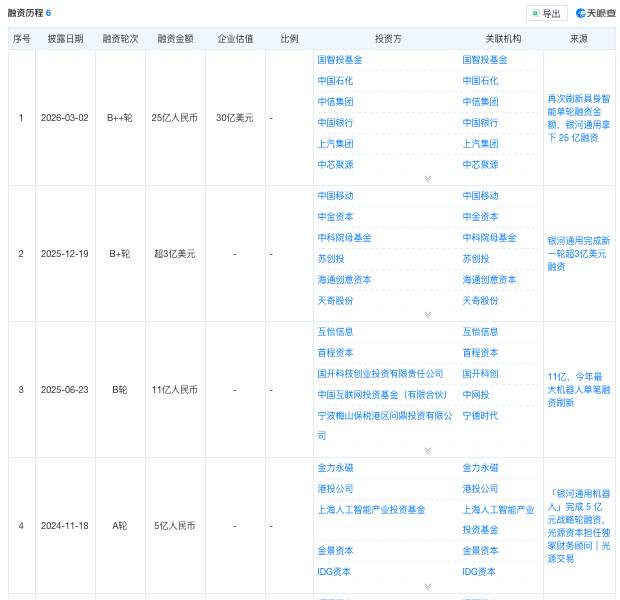Select the date cell 2025-06-23
The height and width of the screenshot is (600, 620).
(x=65, y=390)
